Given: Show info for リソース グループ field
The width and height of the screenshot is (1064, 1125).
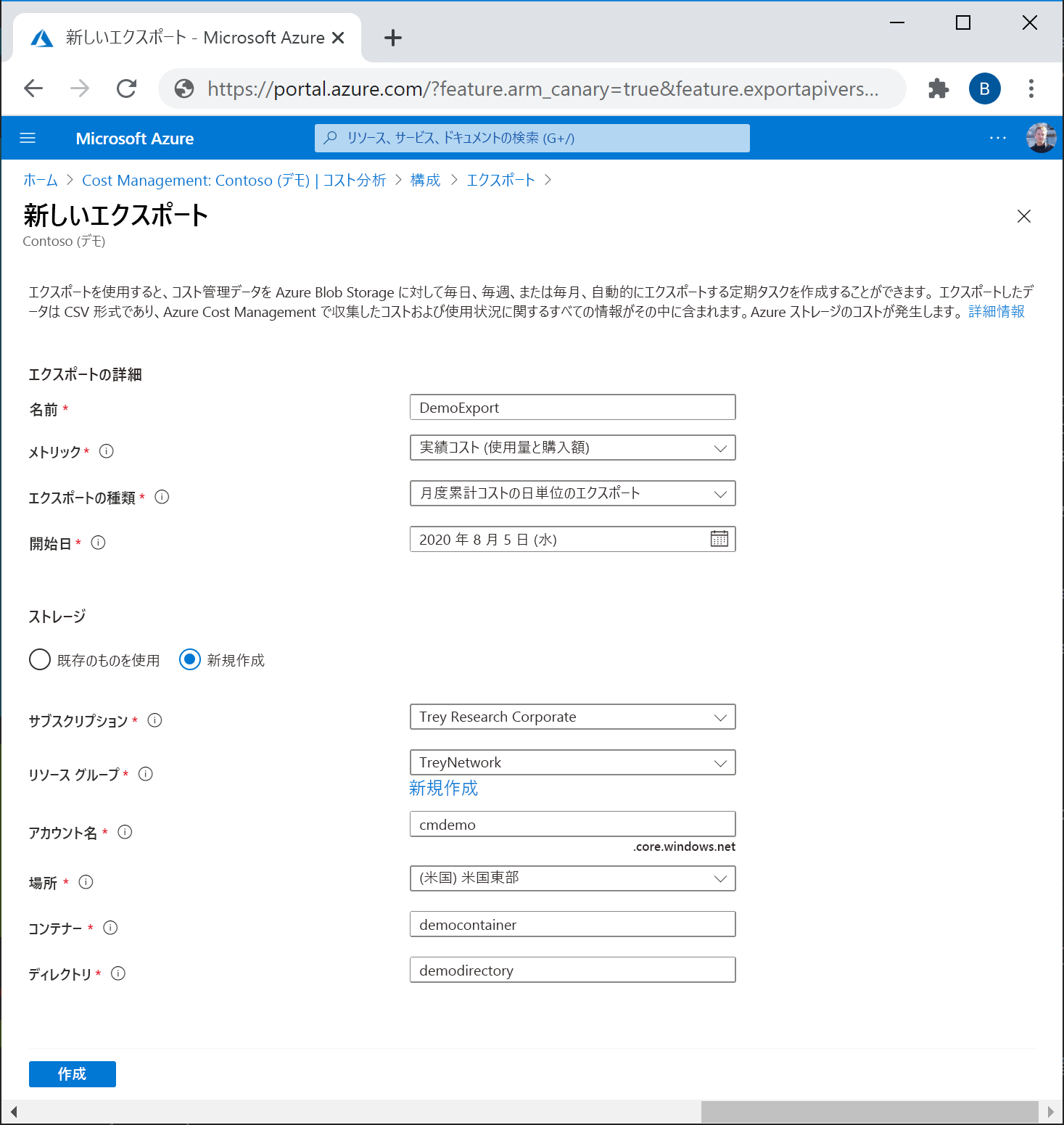Looking at the screenshot, I should (x=146, y=774).
